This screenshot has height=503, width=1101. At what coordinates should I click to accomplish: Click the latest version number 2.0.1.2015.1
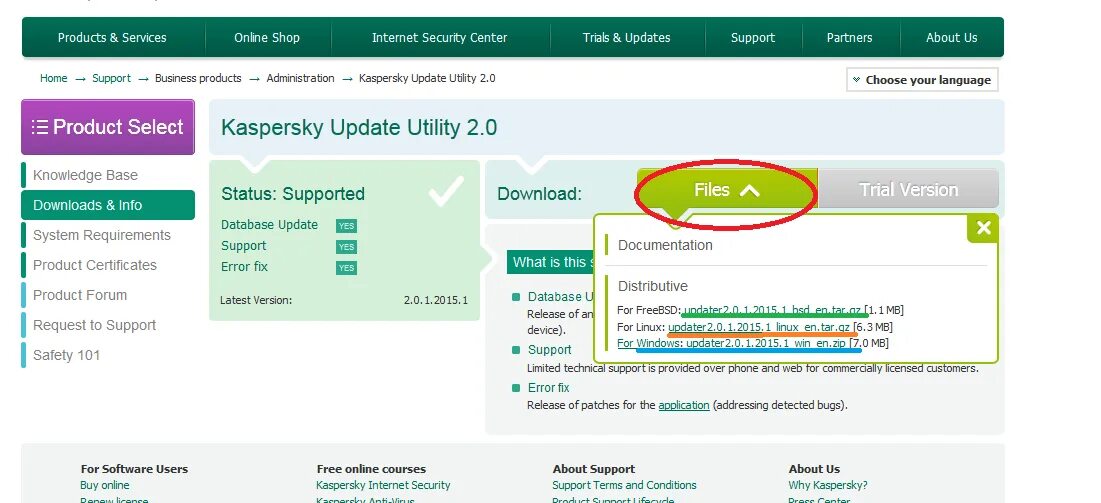(435, 300)
